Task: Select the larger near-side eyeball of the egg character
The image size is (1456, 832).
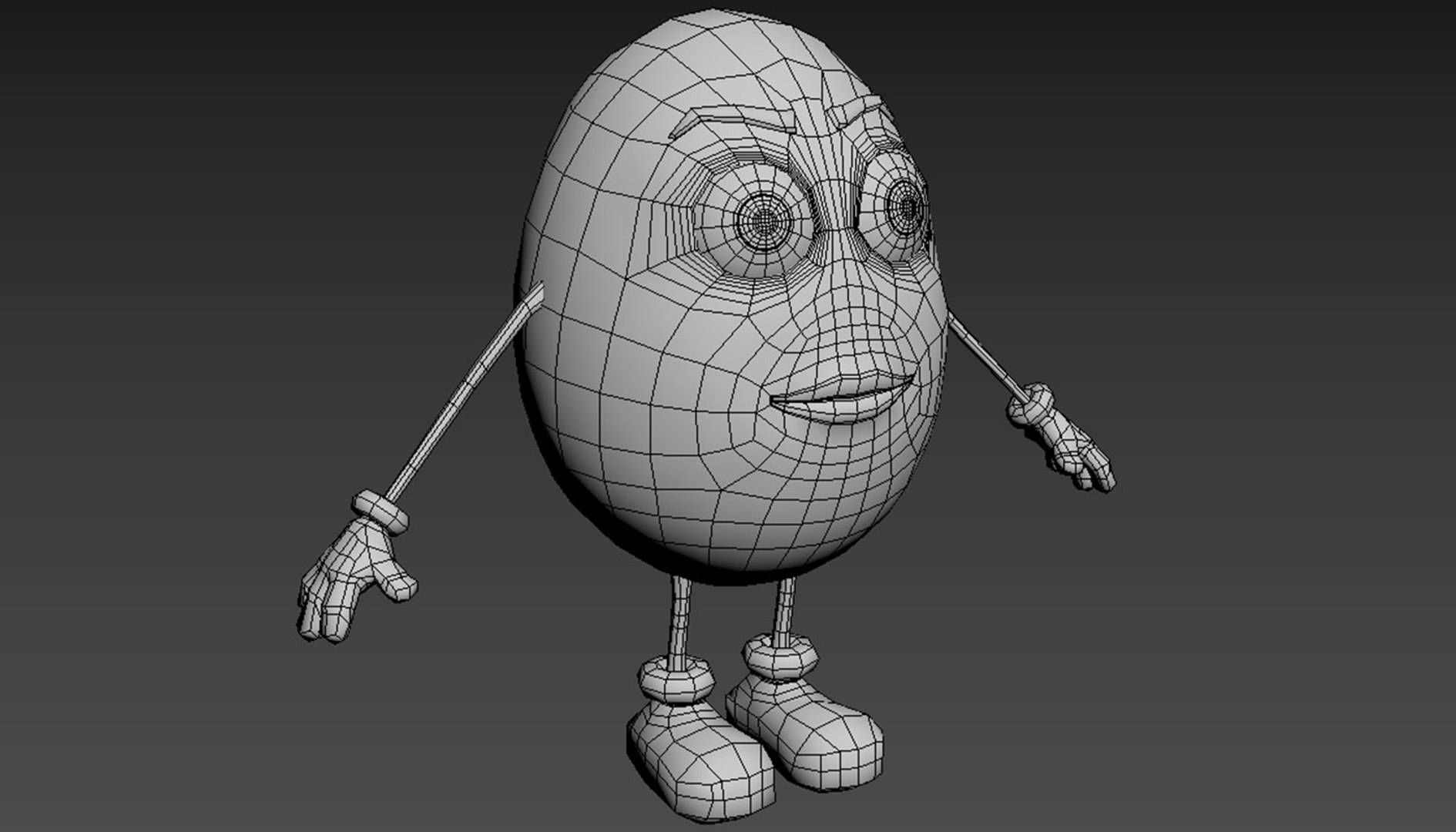Action: (755, 222)
